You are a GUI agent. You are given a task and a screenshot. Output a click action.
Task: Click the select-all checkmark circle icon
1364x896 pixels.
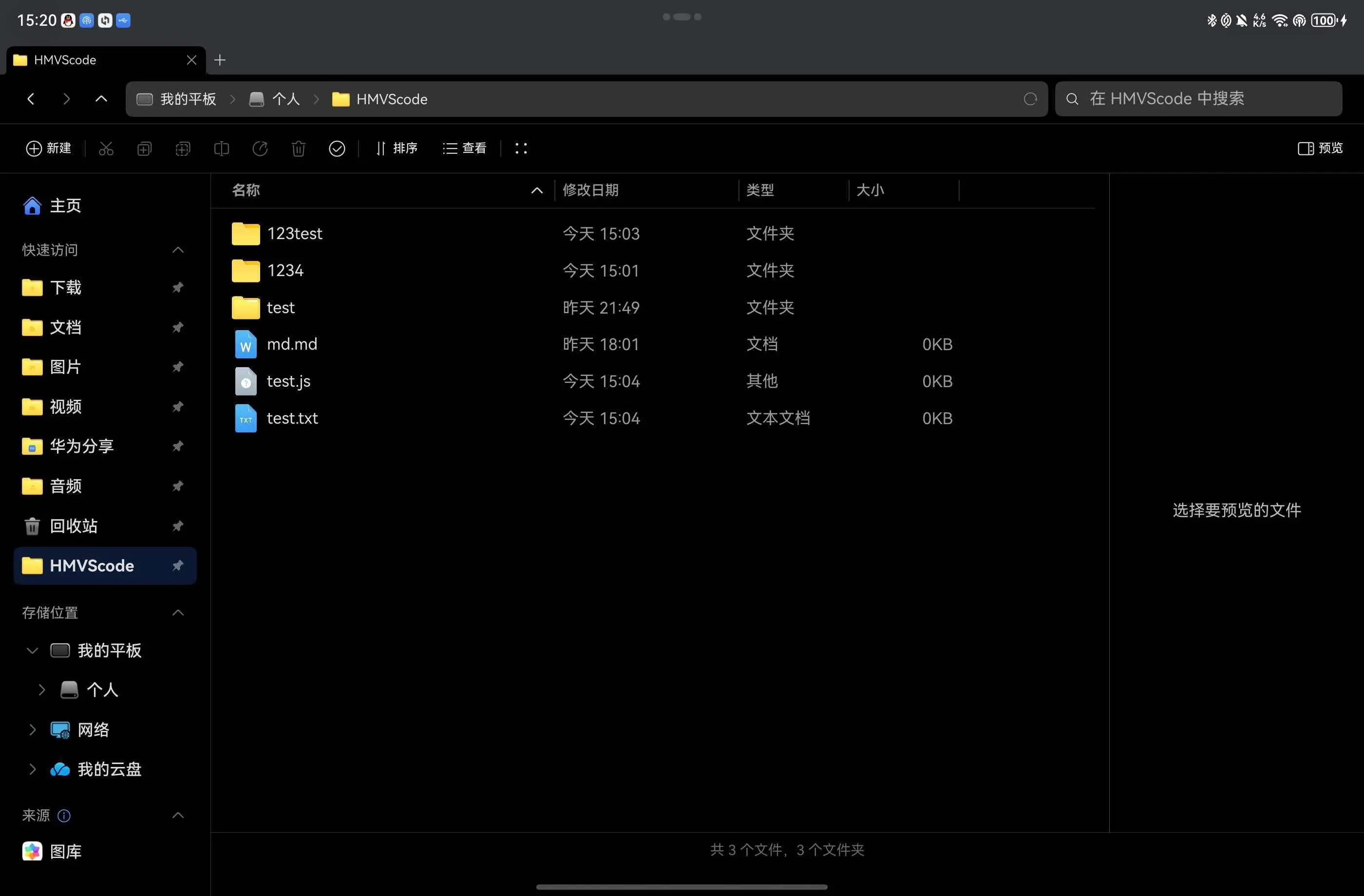[x=337, y=149]
